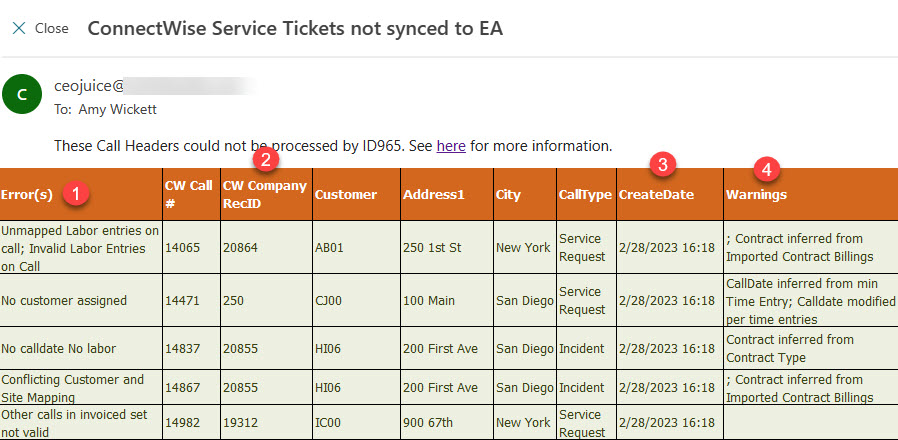Click call number 14982
The width and height of the screenshot is (898, 440).
tap(182, 423)
